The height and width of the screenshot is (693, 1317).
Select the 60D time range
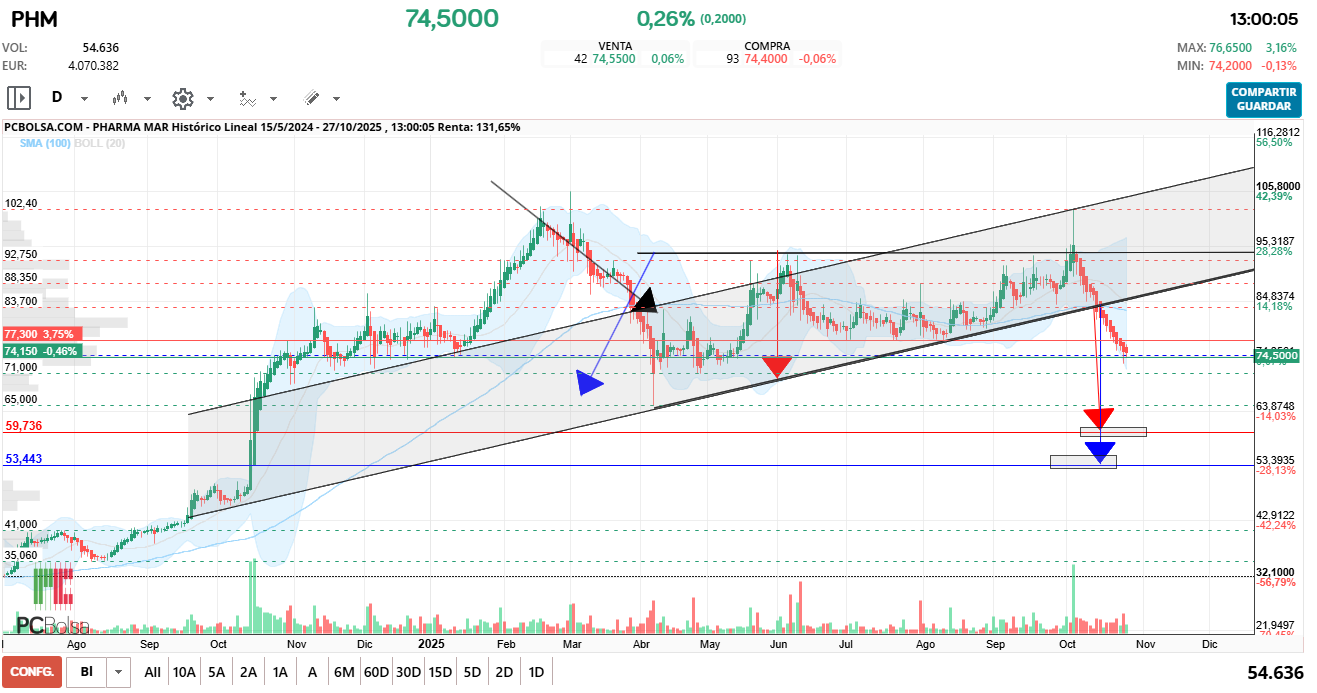point(376,672)
